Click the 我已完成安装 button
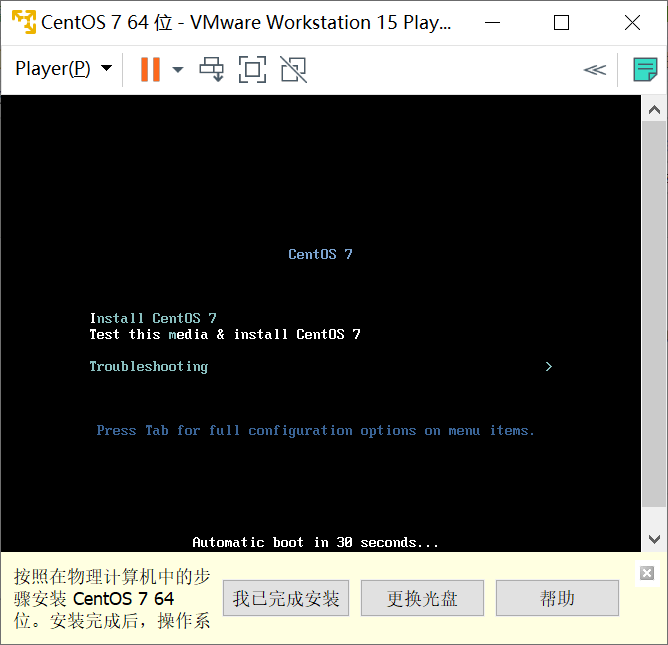The width and height of the screenshot is (668, 645). point(286,598)
